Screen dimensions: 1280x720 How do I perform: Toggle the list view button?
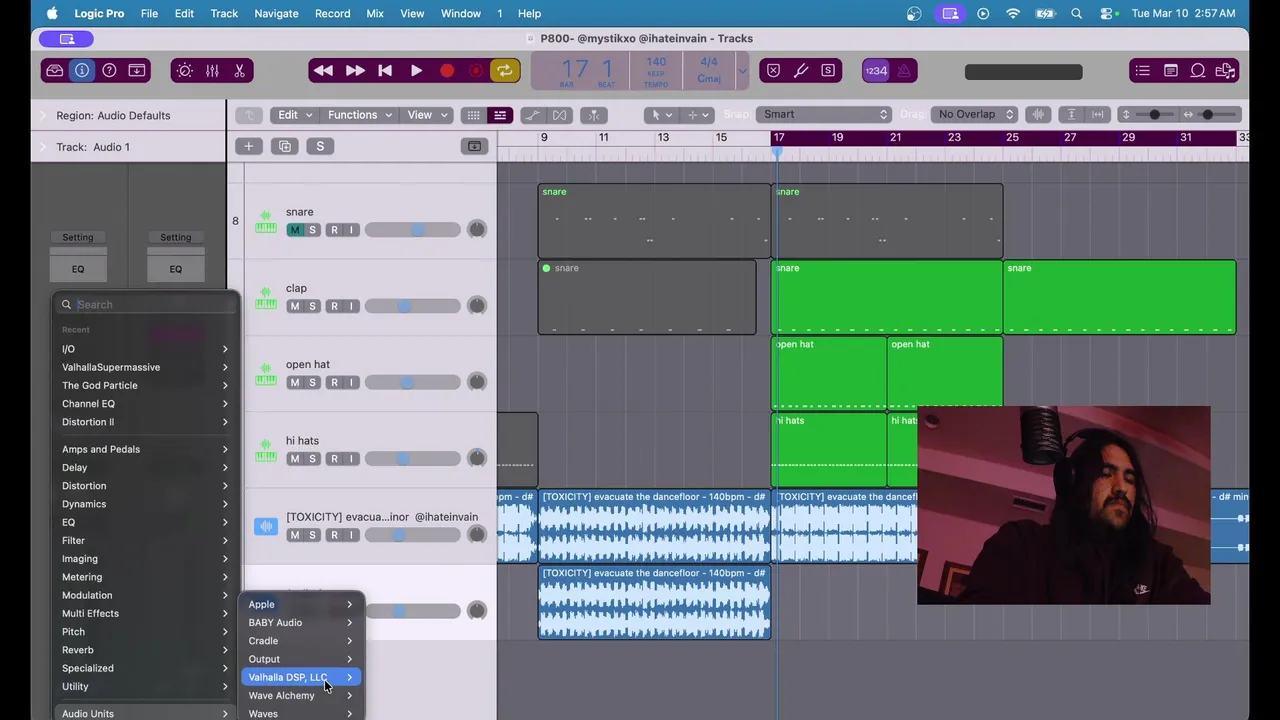500,115
